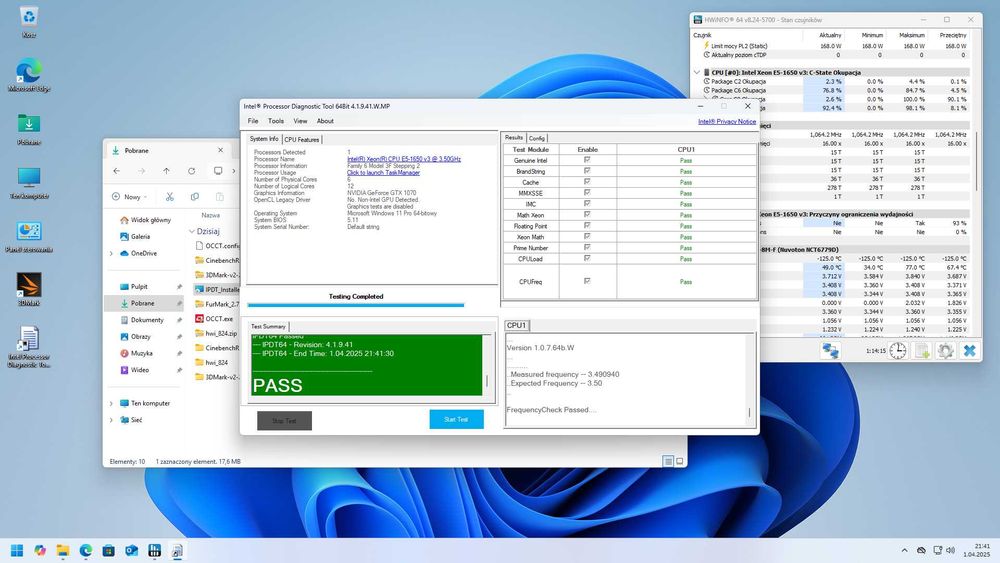Screen dimensions: 1000x563
Task: Open About menu
Action: [325, 121]
